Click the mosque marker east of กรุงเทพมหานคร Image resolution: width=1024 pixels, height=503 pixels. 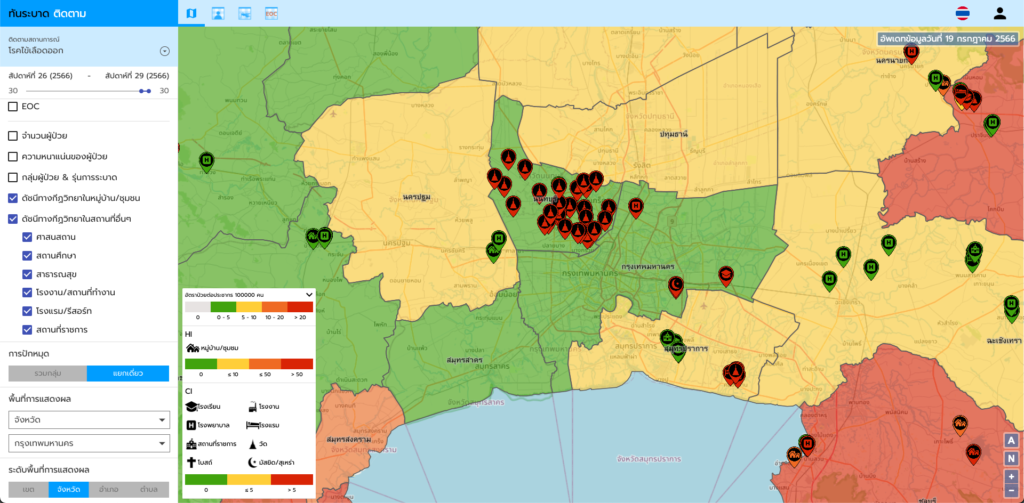tap(677, 286)
